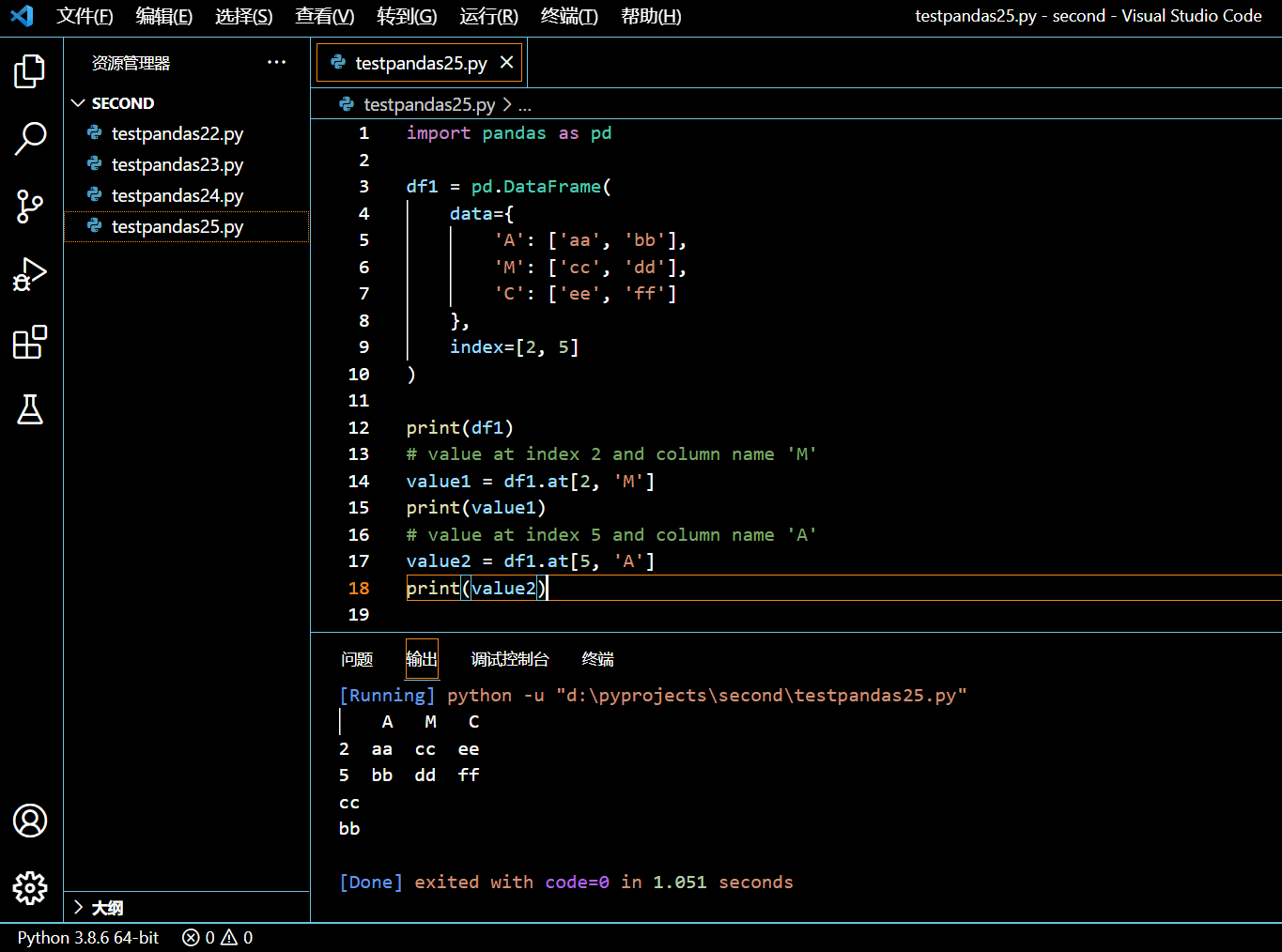1282x952 pixels.
Task: Click Python 3.8.6 64-bit interpreter in status bar
Action: 88,937
